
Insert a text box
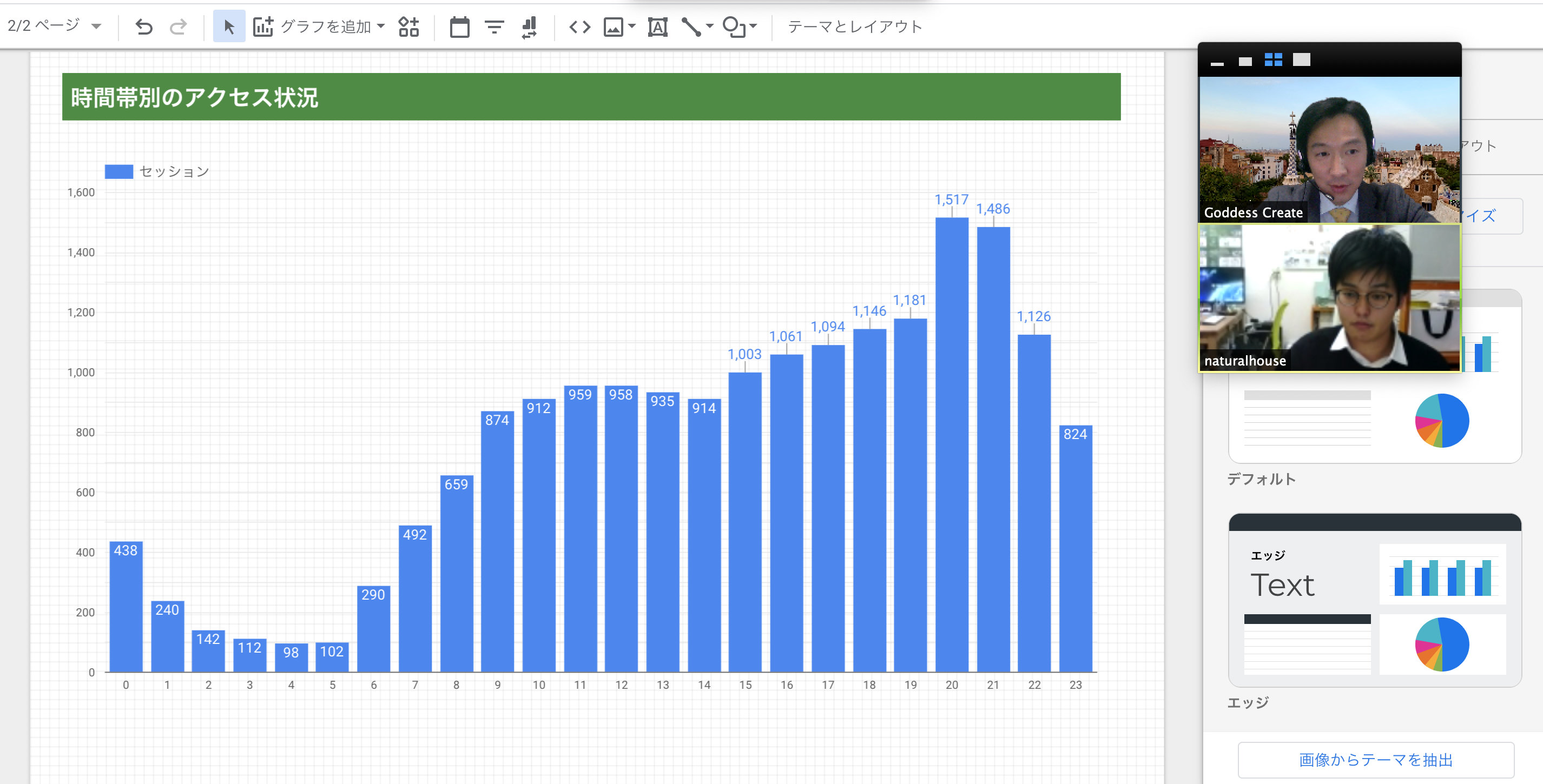658,26
